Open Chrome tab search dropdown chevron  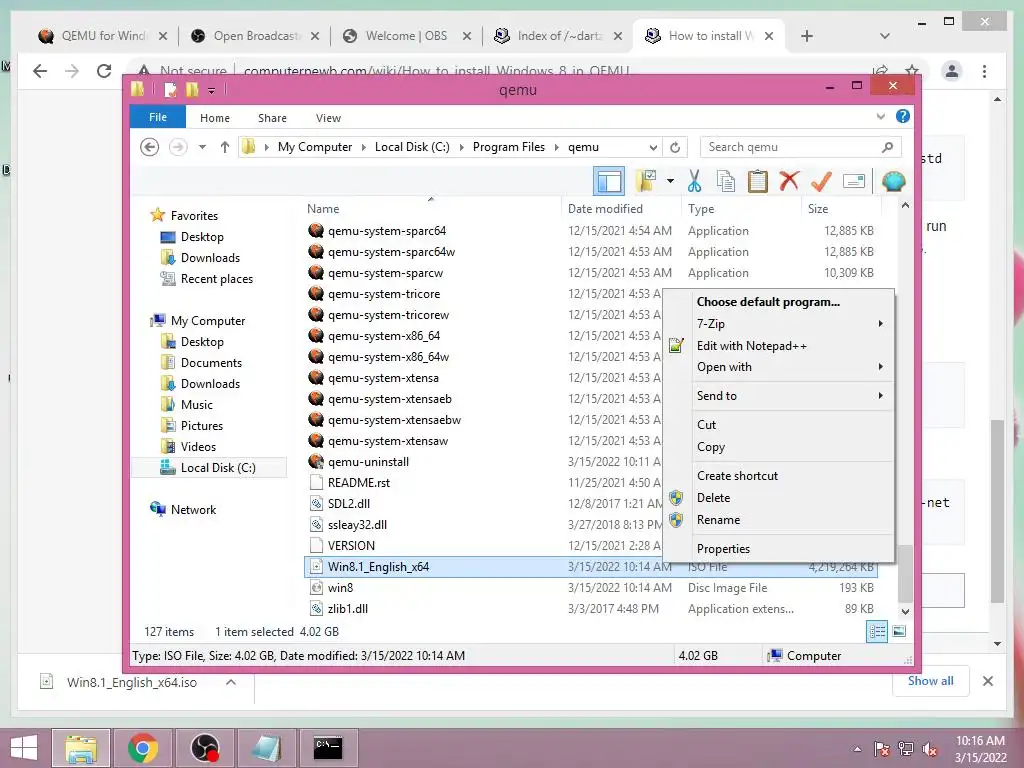884,36
